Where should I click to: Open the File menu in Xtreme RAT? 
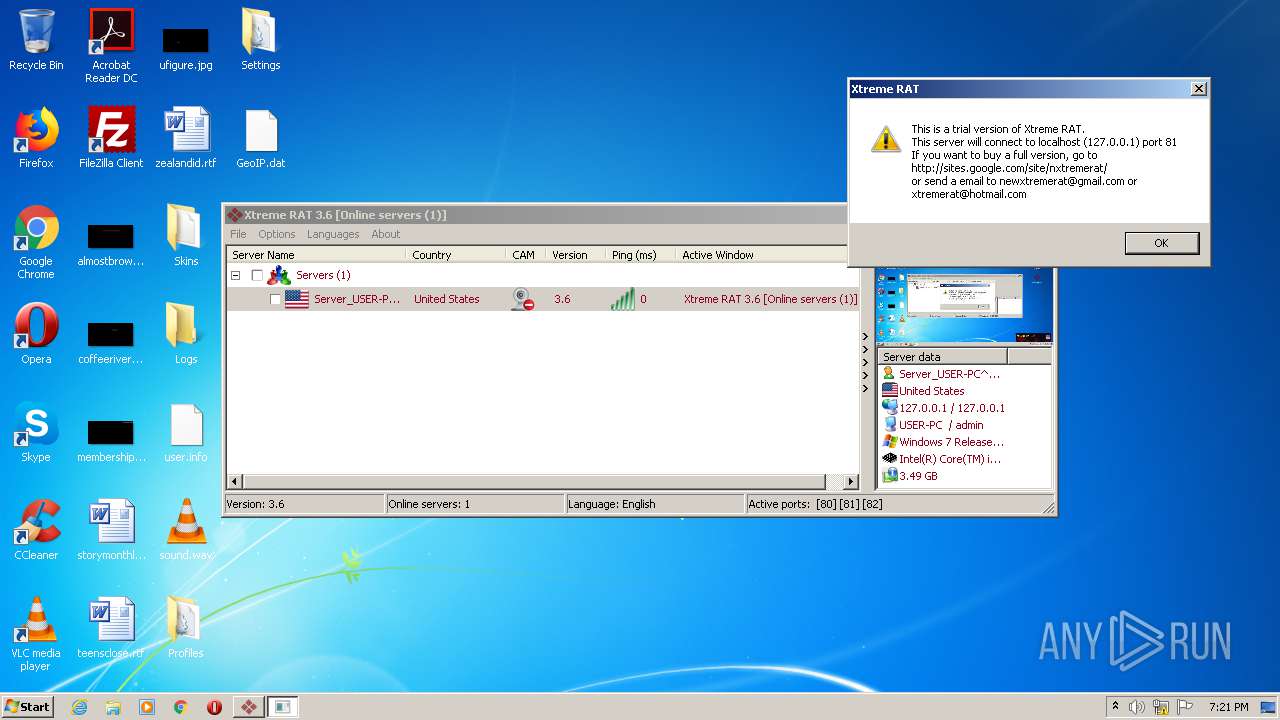click(x=238, y=234)
